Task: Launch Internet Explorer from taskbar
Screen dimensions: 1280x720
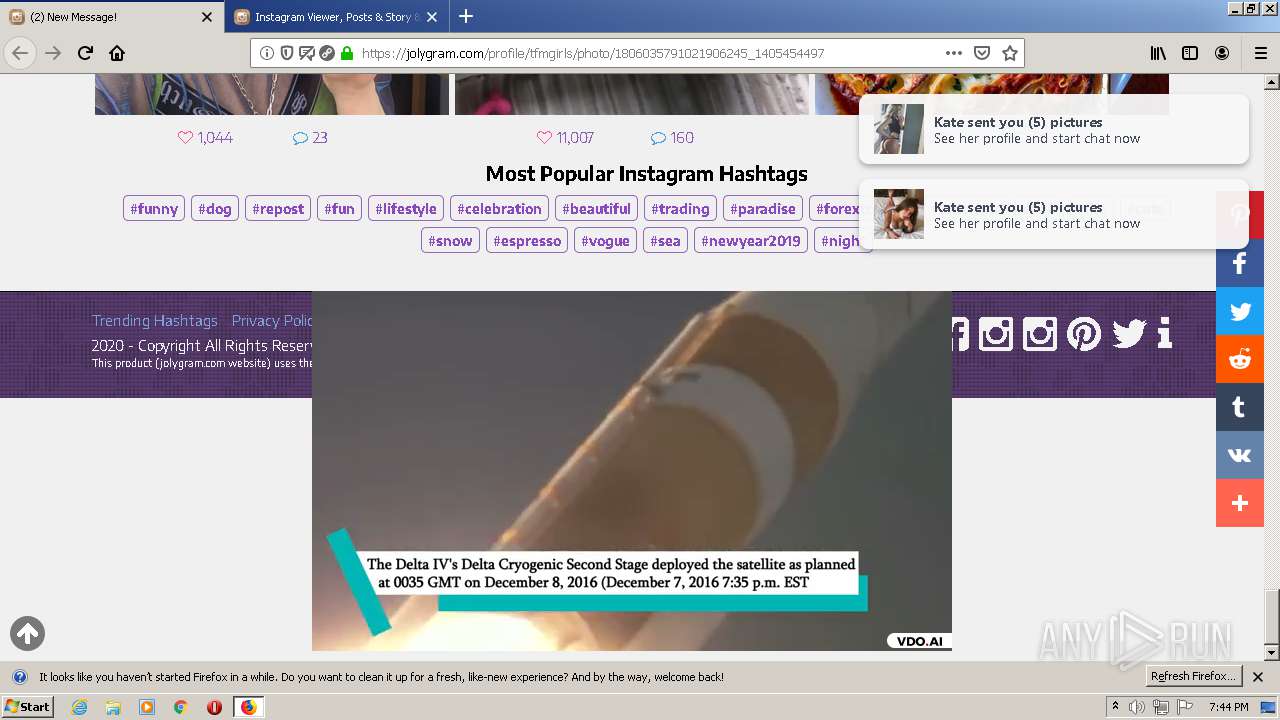Action: (x=79, y=707)
